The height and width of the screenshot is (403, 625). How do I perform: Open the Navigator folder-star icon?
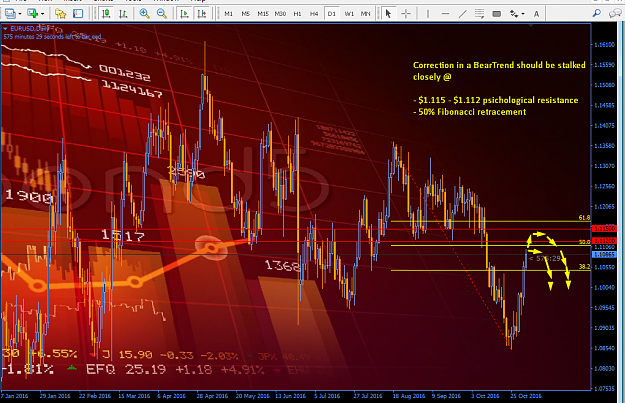tap(61, 14)
